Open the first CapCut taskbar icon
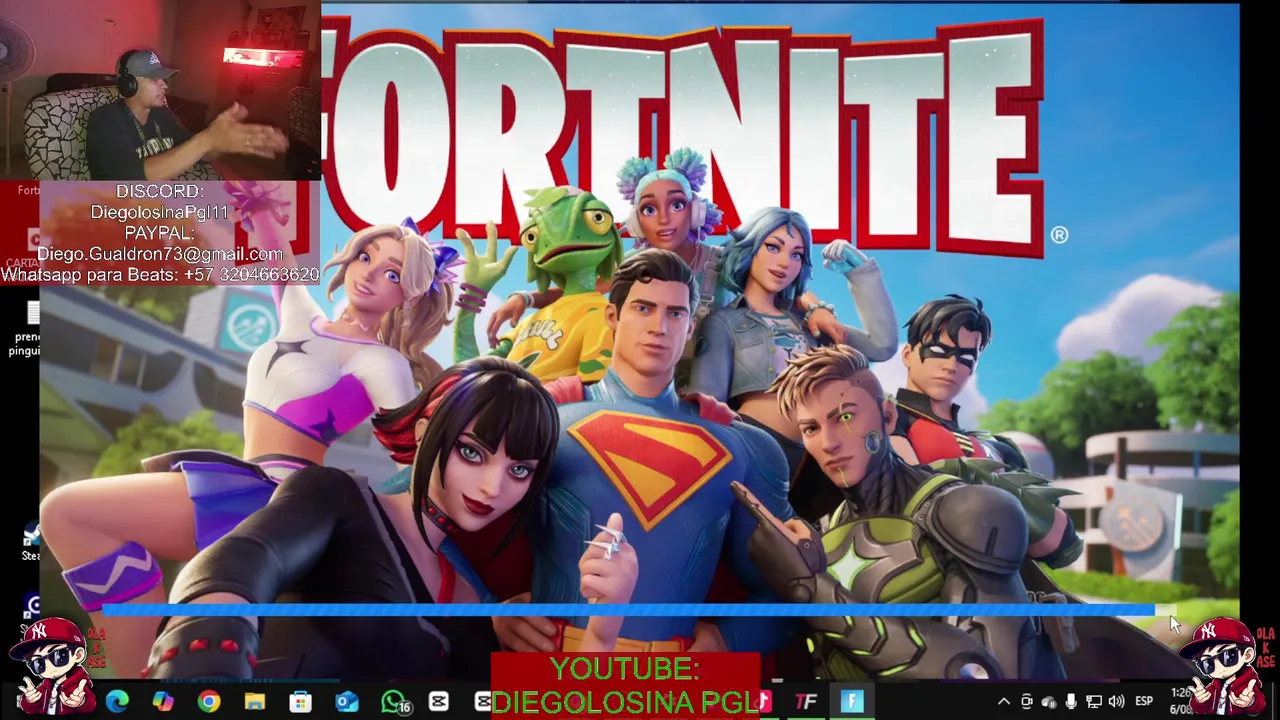Image resolution: width=1280 pixels, height=720 pixels. 439,702
